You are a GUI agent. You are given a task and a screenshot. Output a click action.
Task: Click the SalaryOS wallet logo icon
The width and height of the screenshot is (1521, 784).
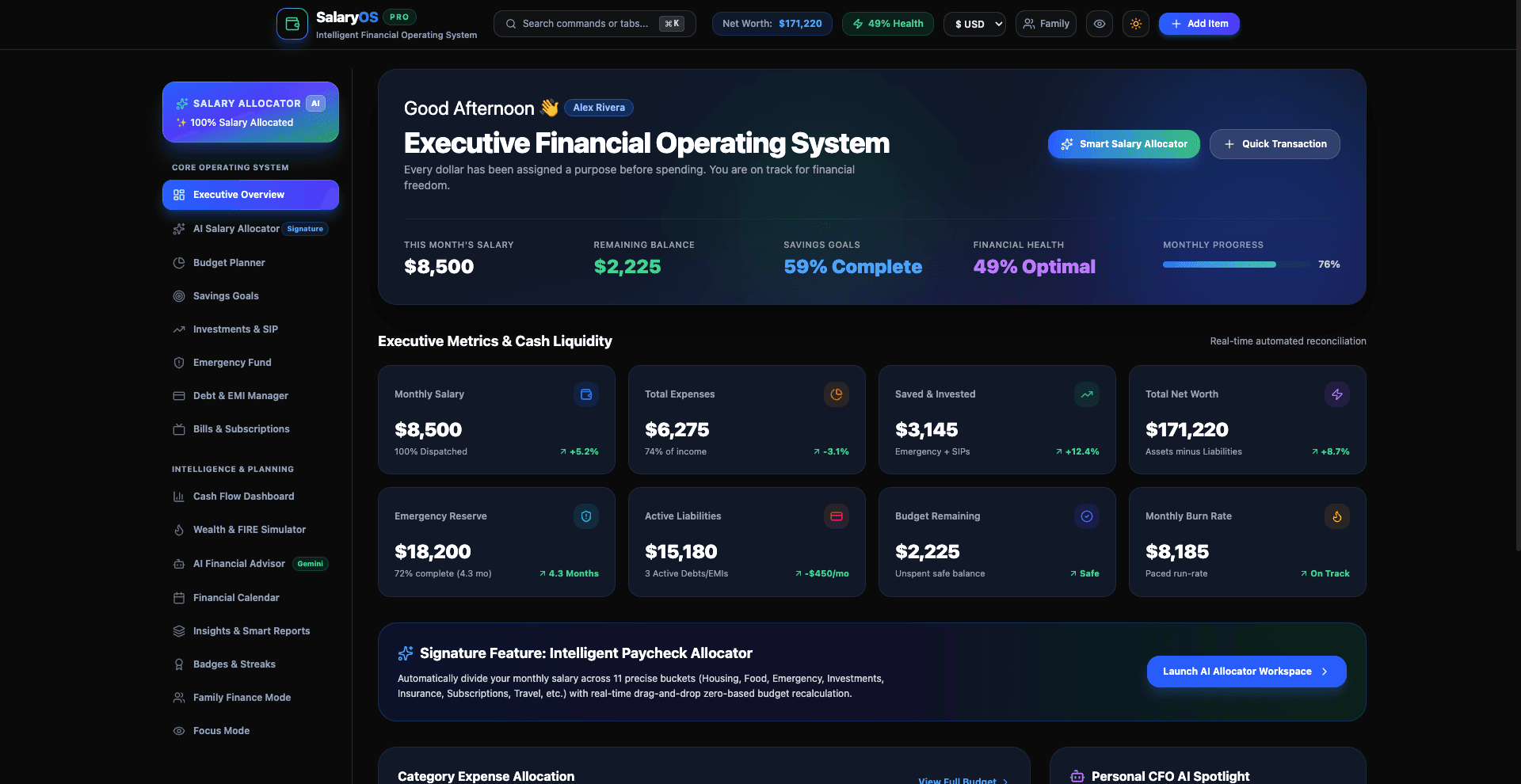coord(292,24)
